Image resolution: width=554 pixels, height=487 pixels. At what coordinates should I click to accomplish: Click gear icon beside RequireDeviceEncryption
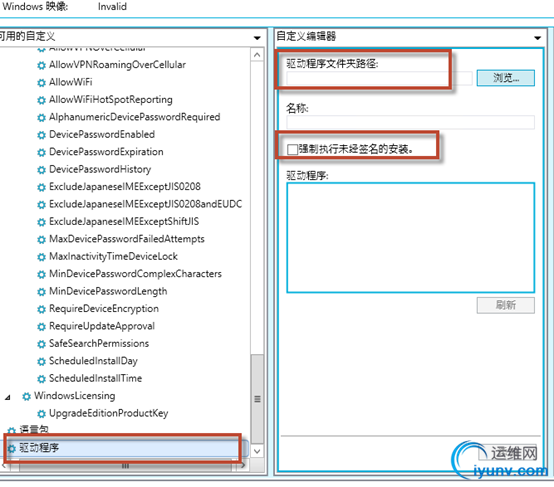click(x=41, y=309)
